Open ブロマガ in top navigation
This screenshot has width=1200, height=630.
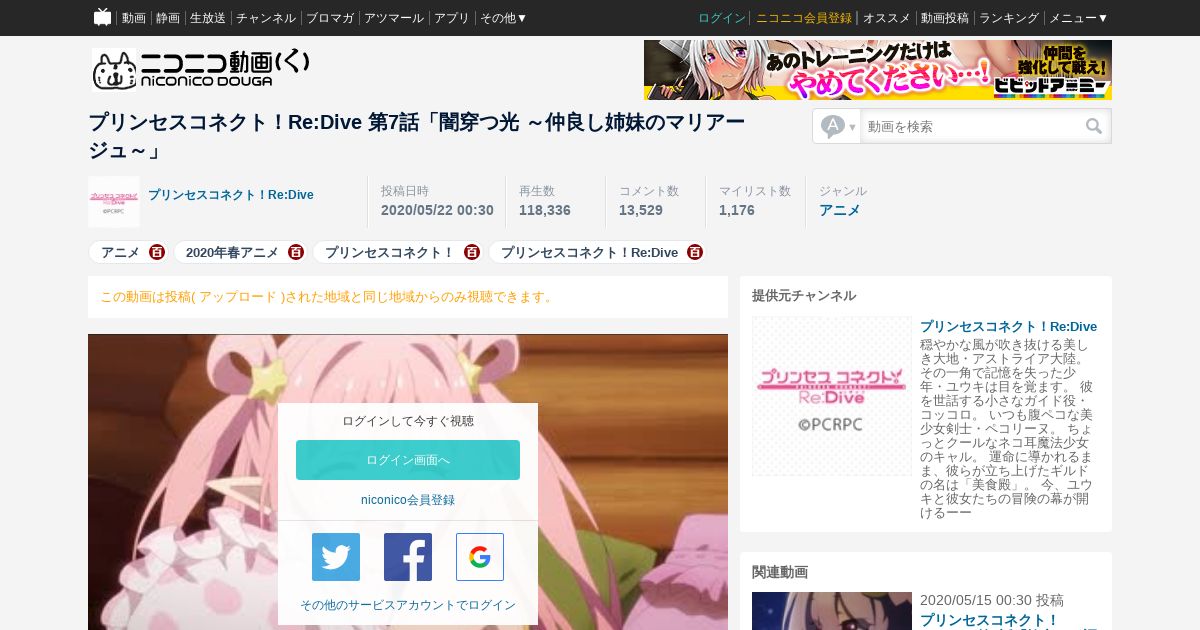coord(330,18)
